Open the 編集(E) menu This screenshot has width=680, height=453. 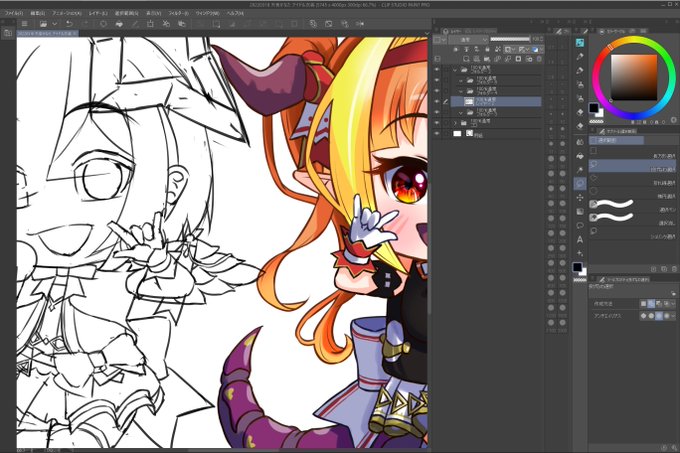(37, 13)
